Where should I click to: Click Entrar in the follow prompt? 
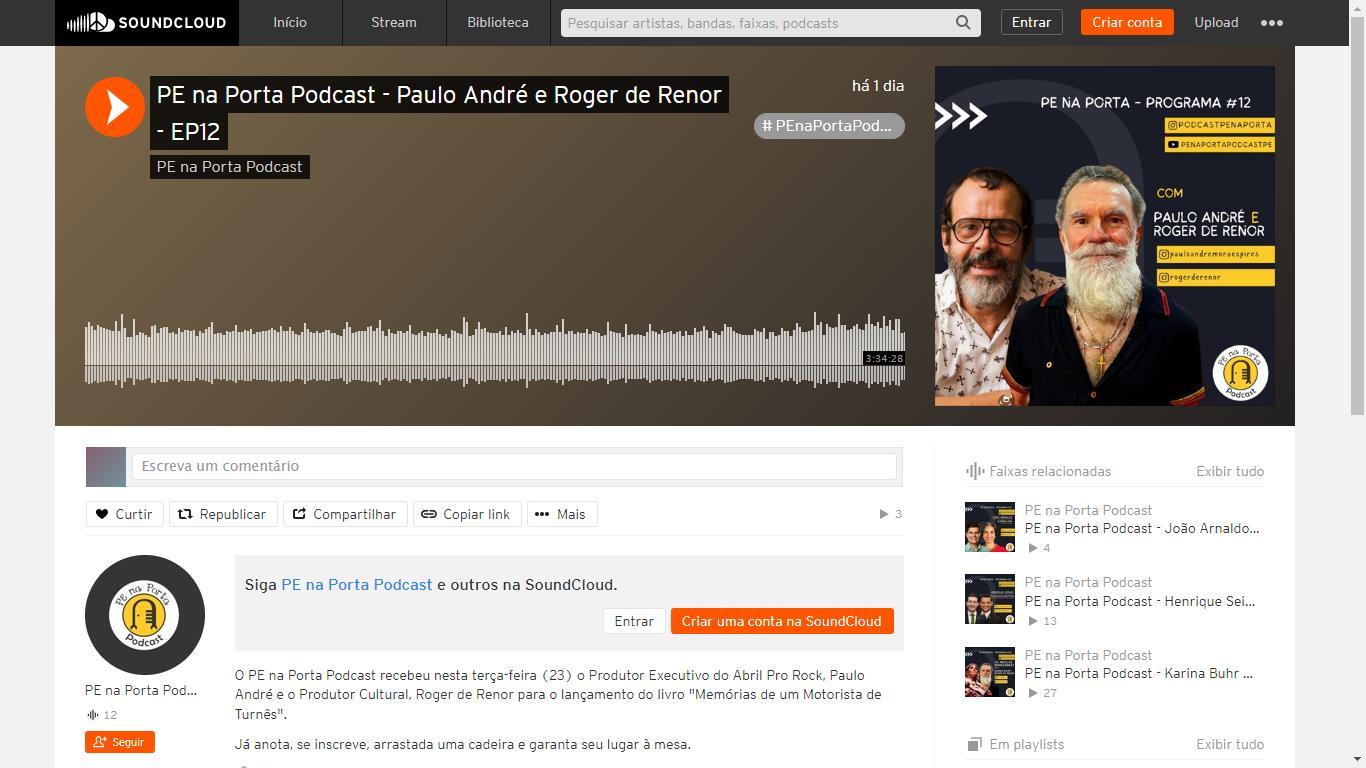(x=634, y=621)
